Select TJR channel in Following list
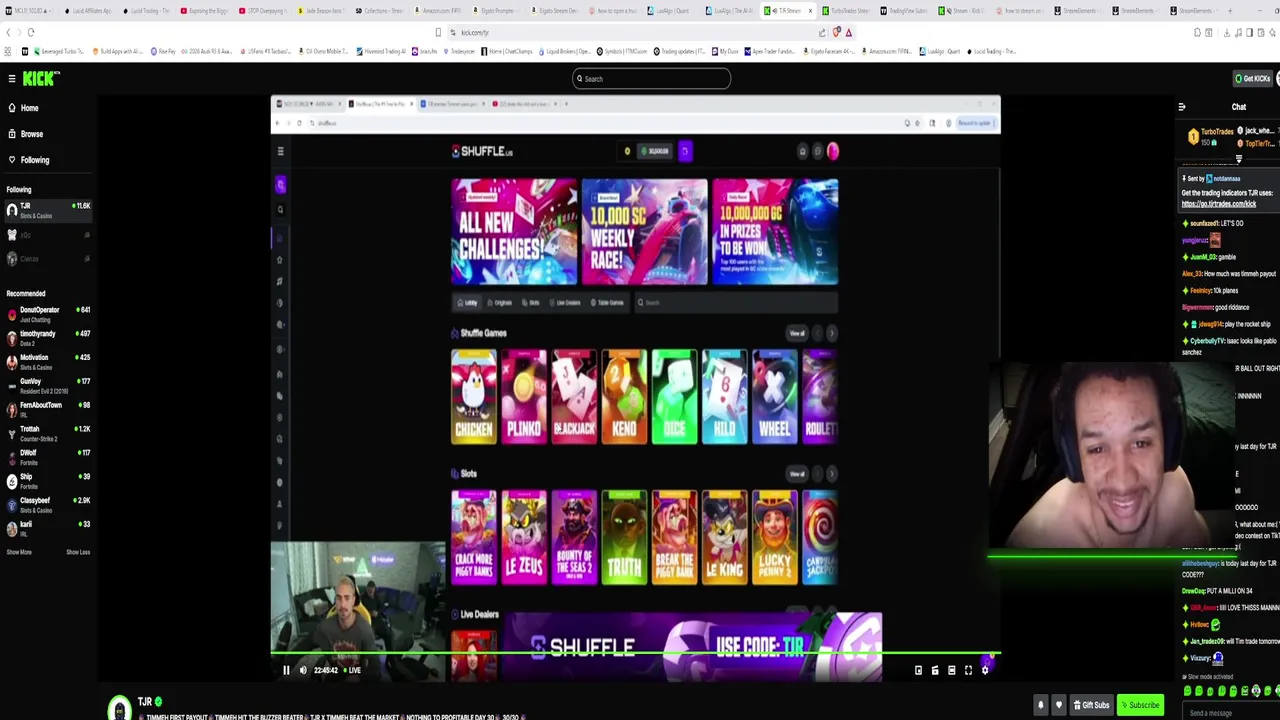 [47, 210]
